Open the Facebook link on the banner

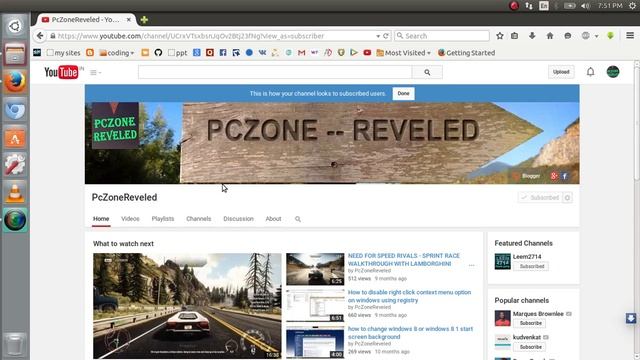point(564,176)
